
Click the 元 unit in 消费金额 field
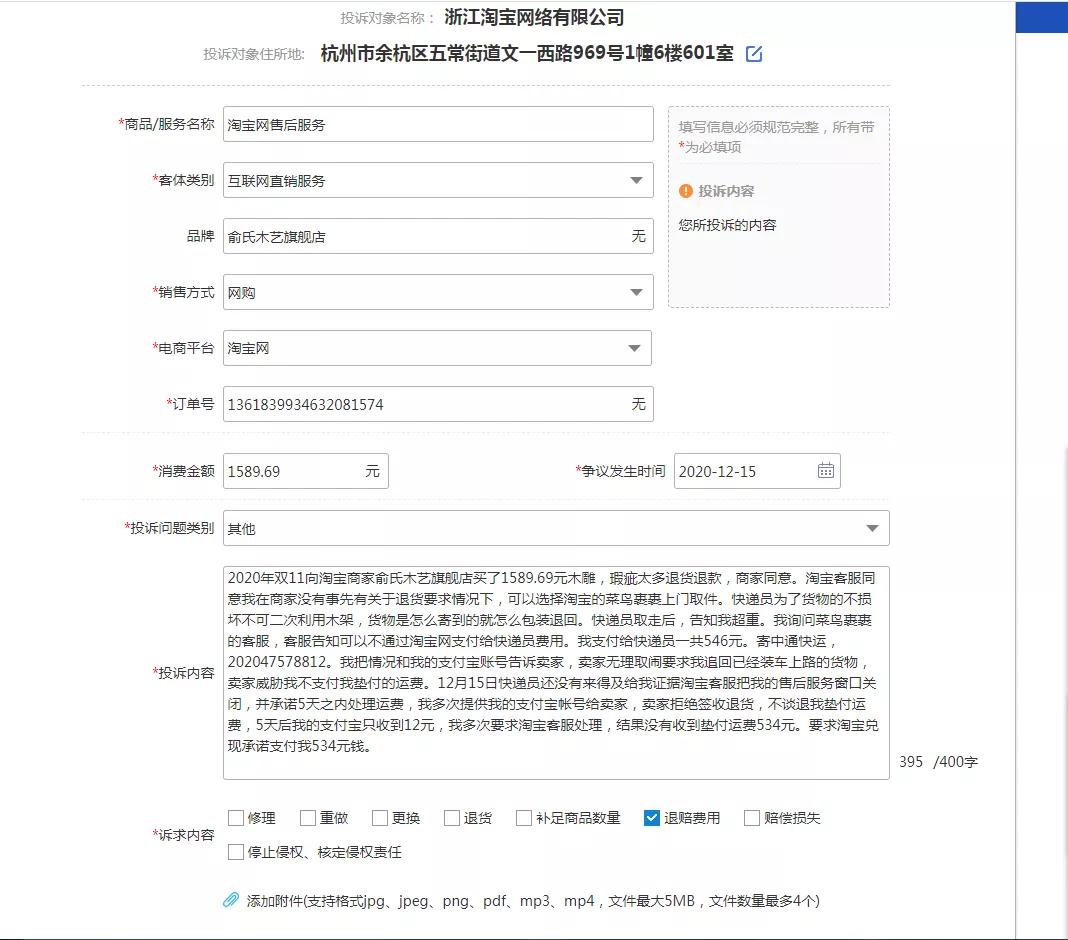pos(372,471)
